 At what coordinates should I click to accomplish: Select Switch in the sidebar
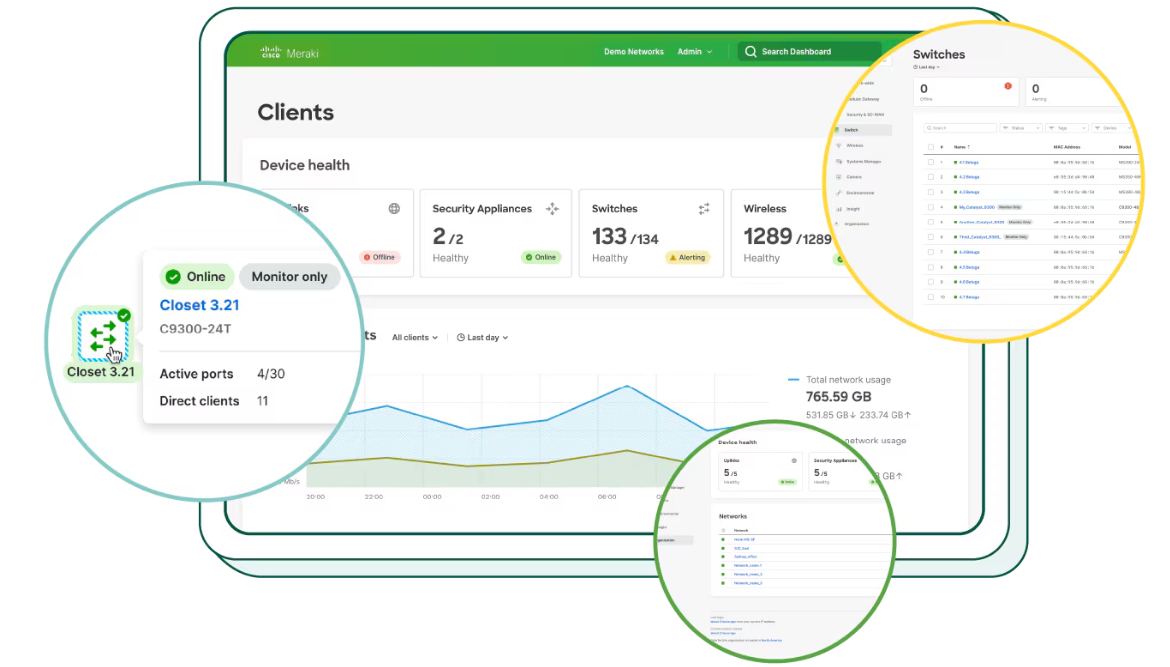coord(863,130)
